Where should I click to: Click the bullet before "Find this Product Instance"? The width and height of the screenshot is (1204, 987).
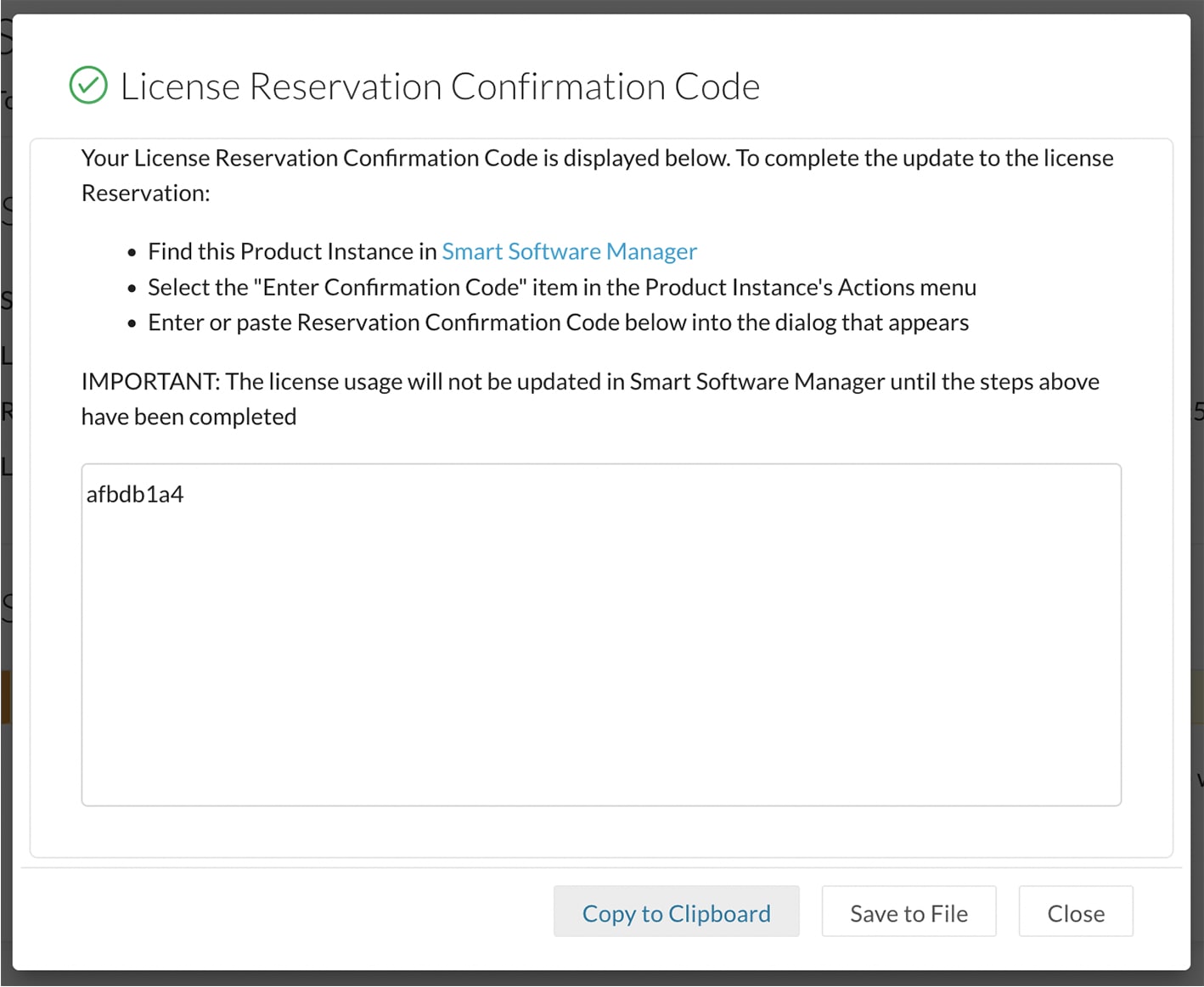[132, 253]
